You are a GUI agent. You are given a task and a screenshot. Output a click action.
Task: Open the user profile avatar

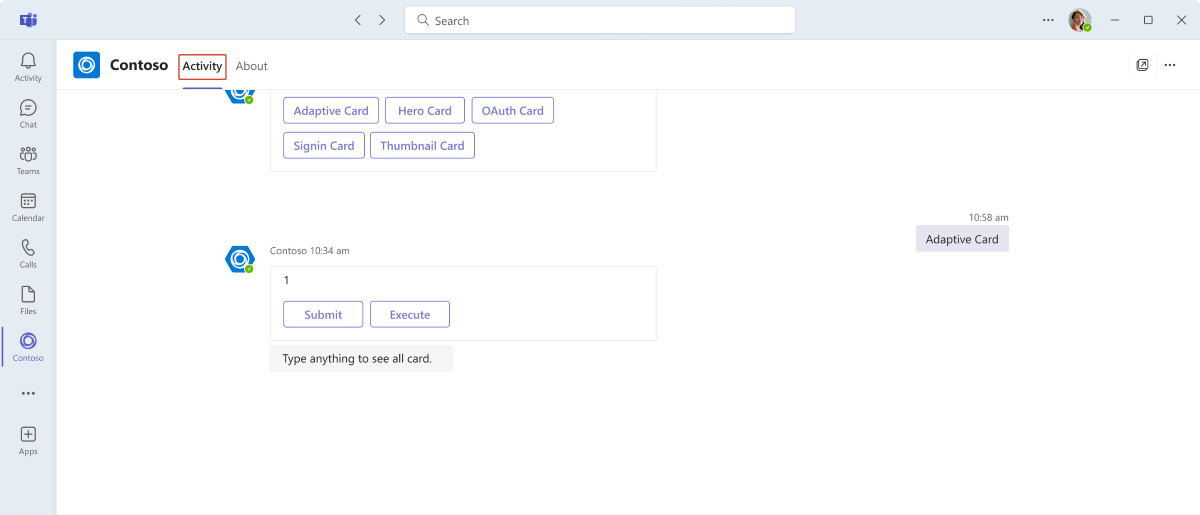(x=1079, y=20)
